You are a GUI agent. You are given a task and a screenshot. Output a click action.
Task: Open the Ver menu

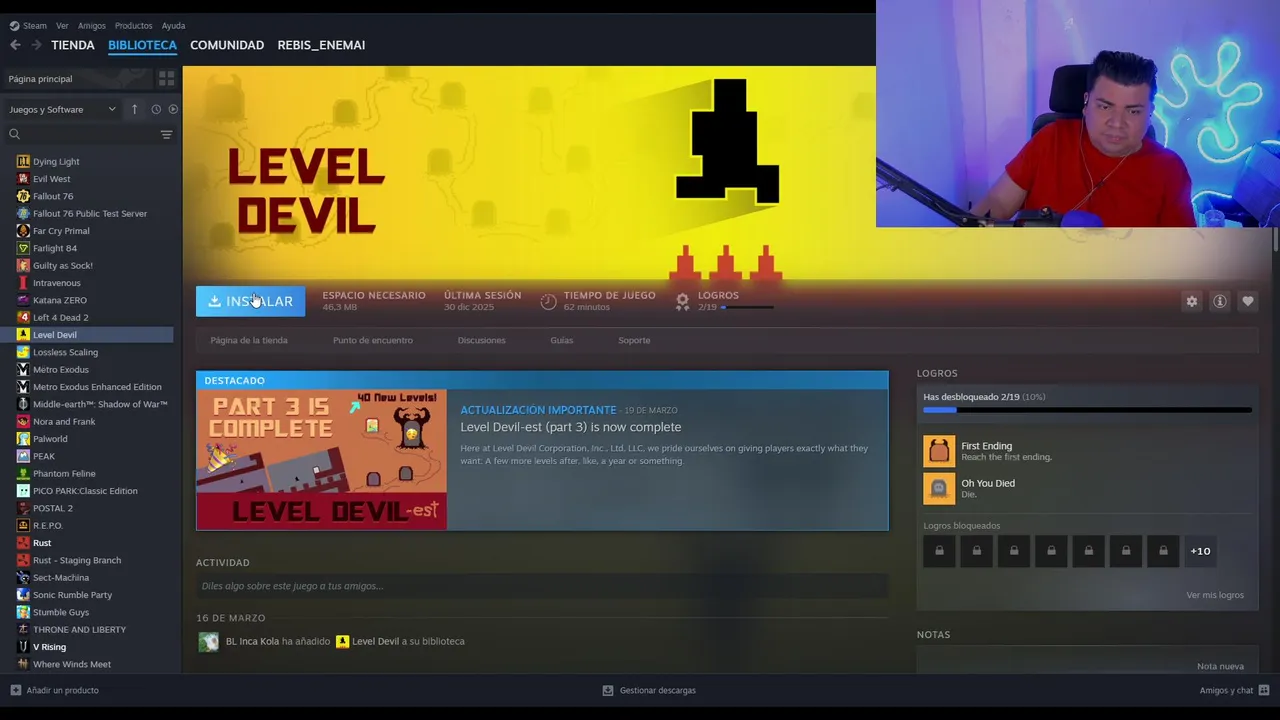62,26
